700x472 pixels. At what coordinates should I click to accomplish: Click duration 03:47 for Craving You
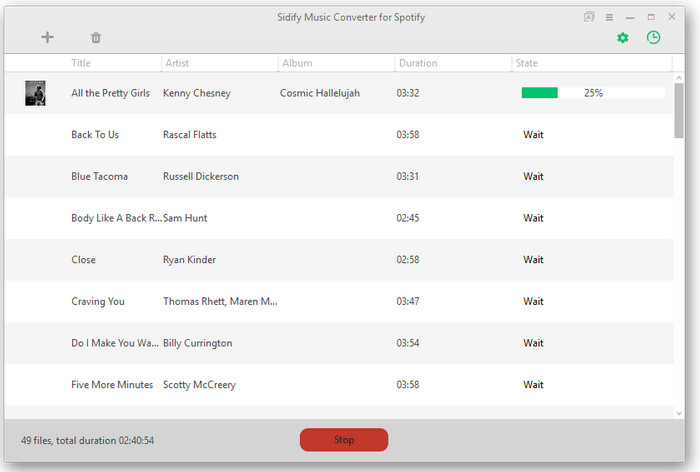[408, 301]
